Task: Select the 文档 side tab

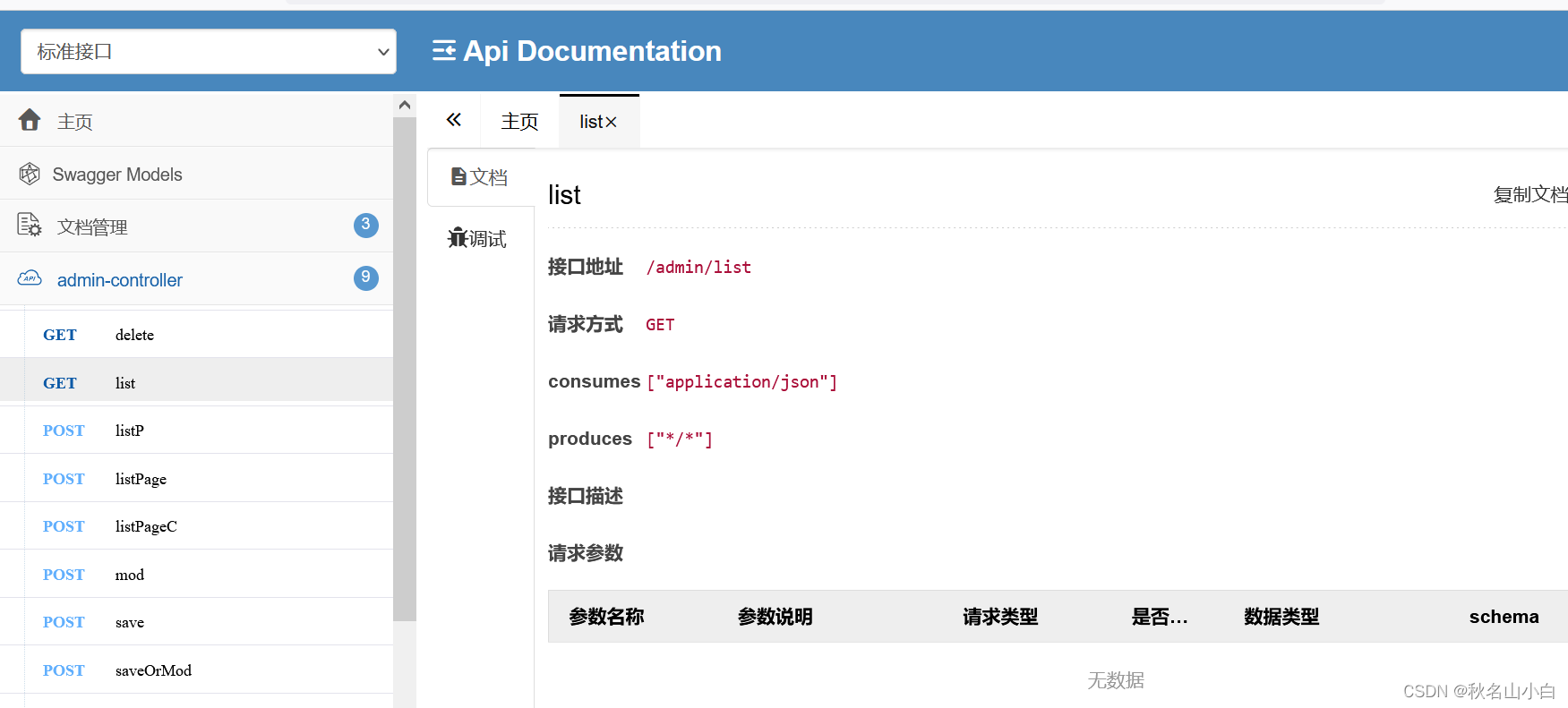Action: pos(481,177)
